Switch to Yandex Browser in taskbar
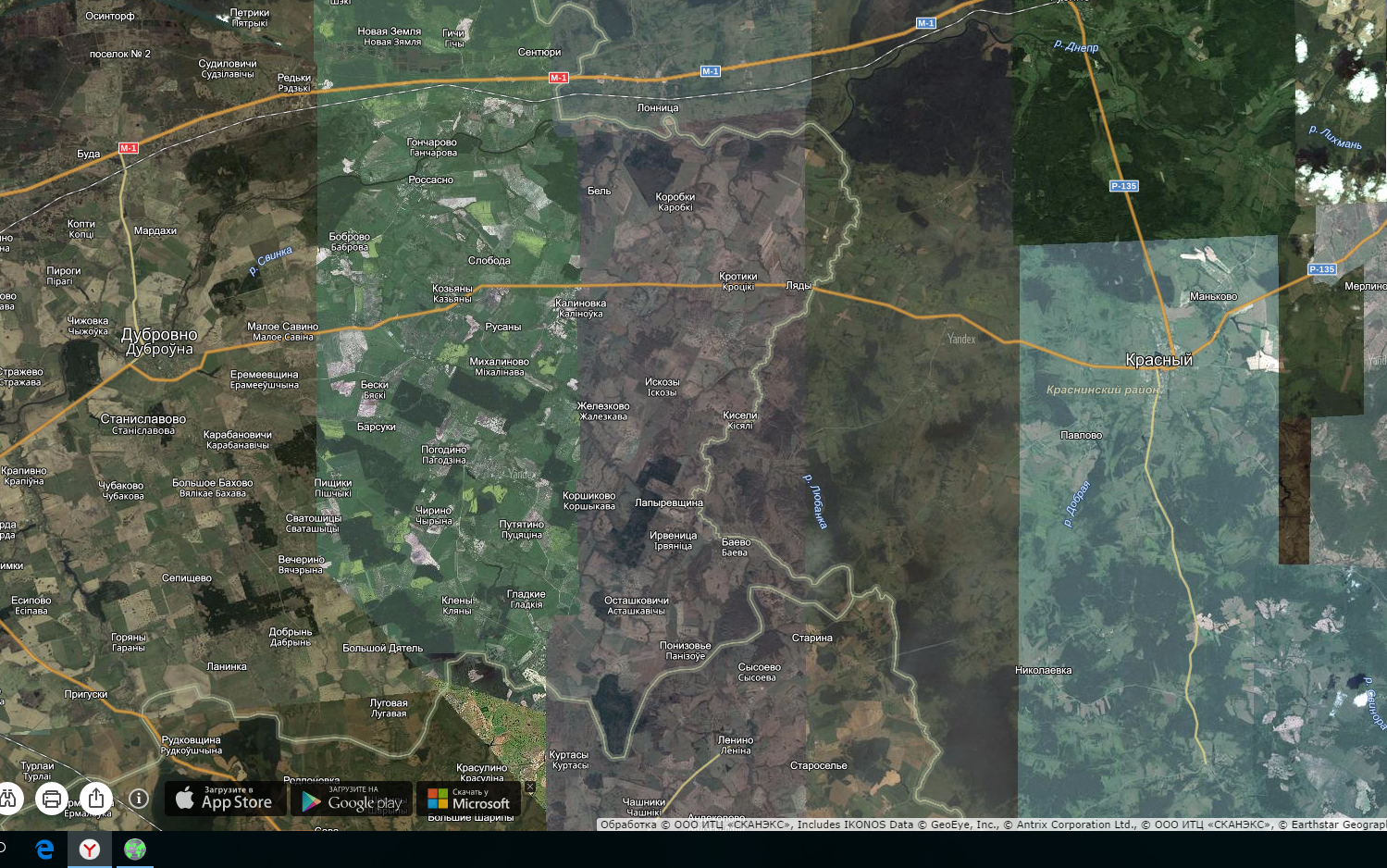The width and height of the screenshot is (1387, 868). (x=90, y=849)
